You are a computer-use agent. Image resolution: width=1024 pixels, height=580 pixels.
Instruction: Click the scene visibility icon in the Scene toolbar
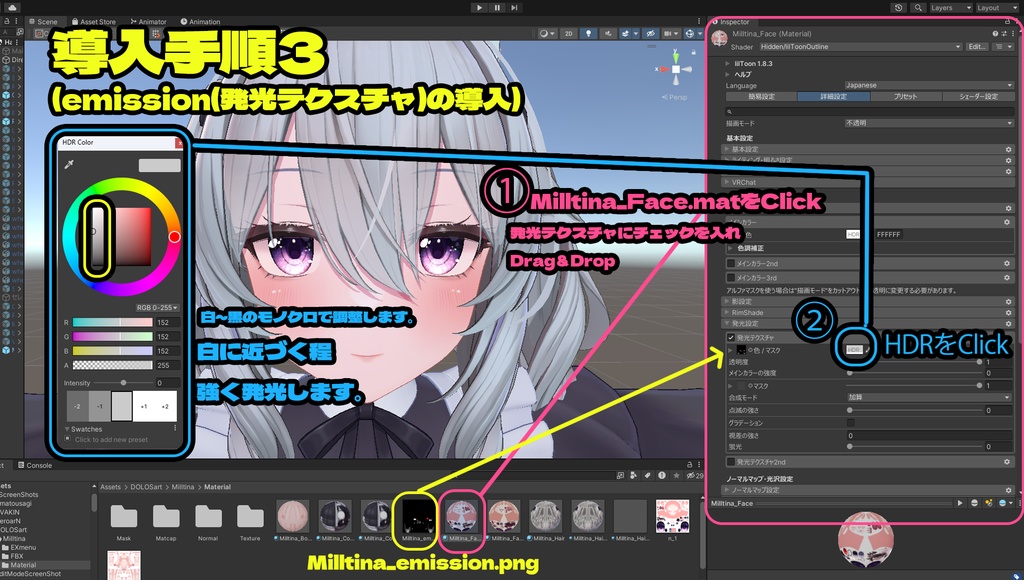click(651, 35)
